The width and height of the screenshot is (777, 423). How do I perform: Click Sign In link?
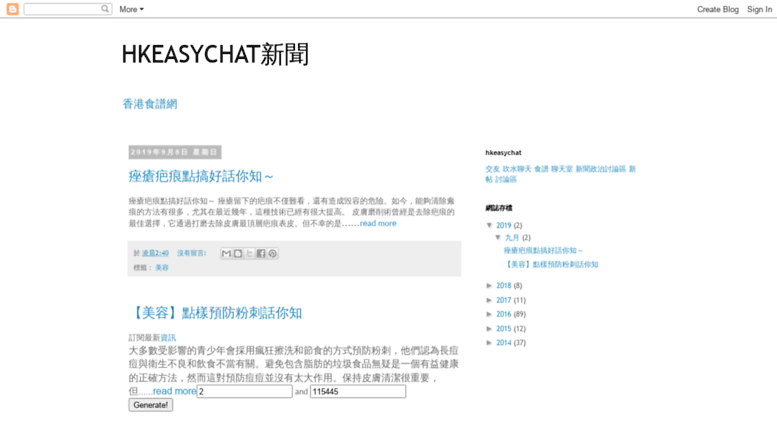(x=759, y=9)
